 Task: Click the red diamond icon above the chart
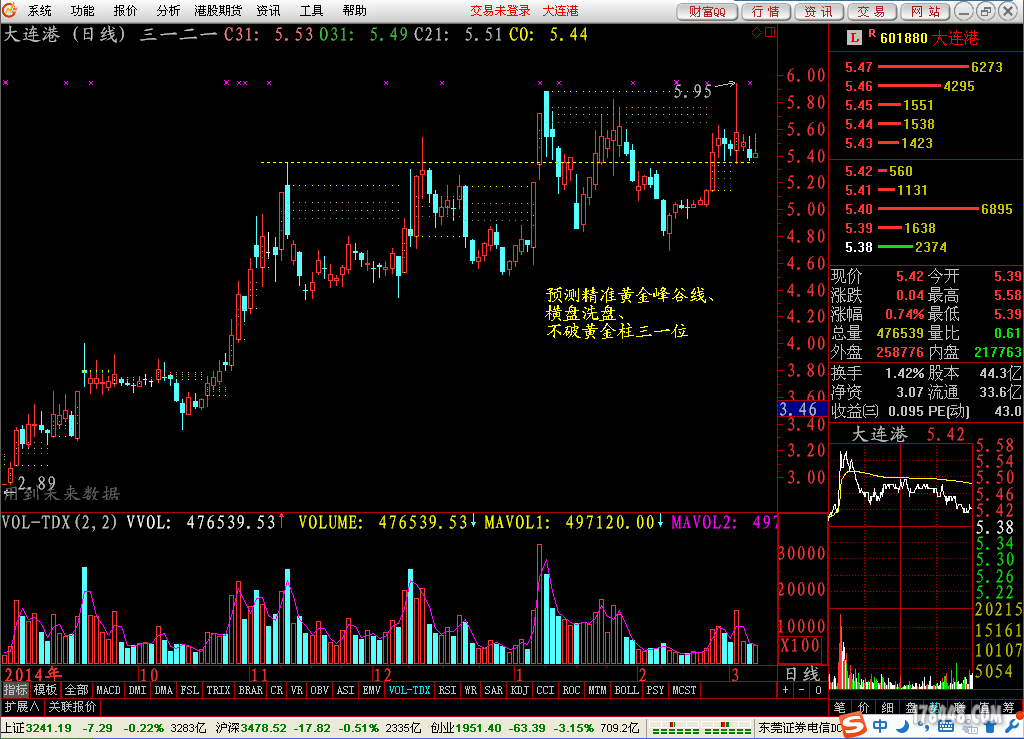756,32
